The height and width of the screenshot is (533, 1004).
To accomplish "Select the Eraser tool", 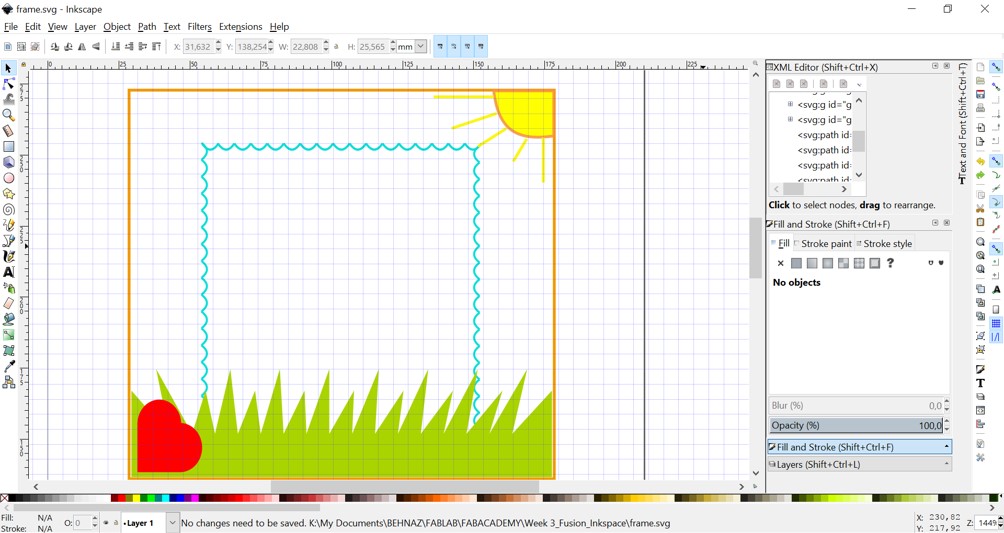I will [8, 303].
